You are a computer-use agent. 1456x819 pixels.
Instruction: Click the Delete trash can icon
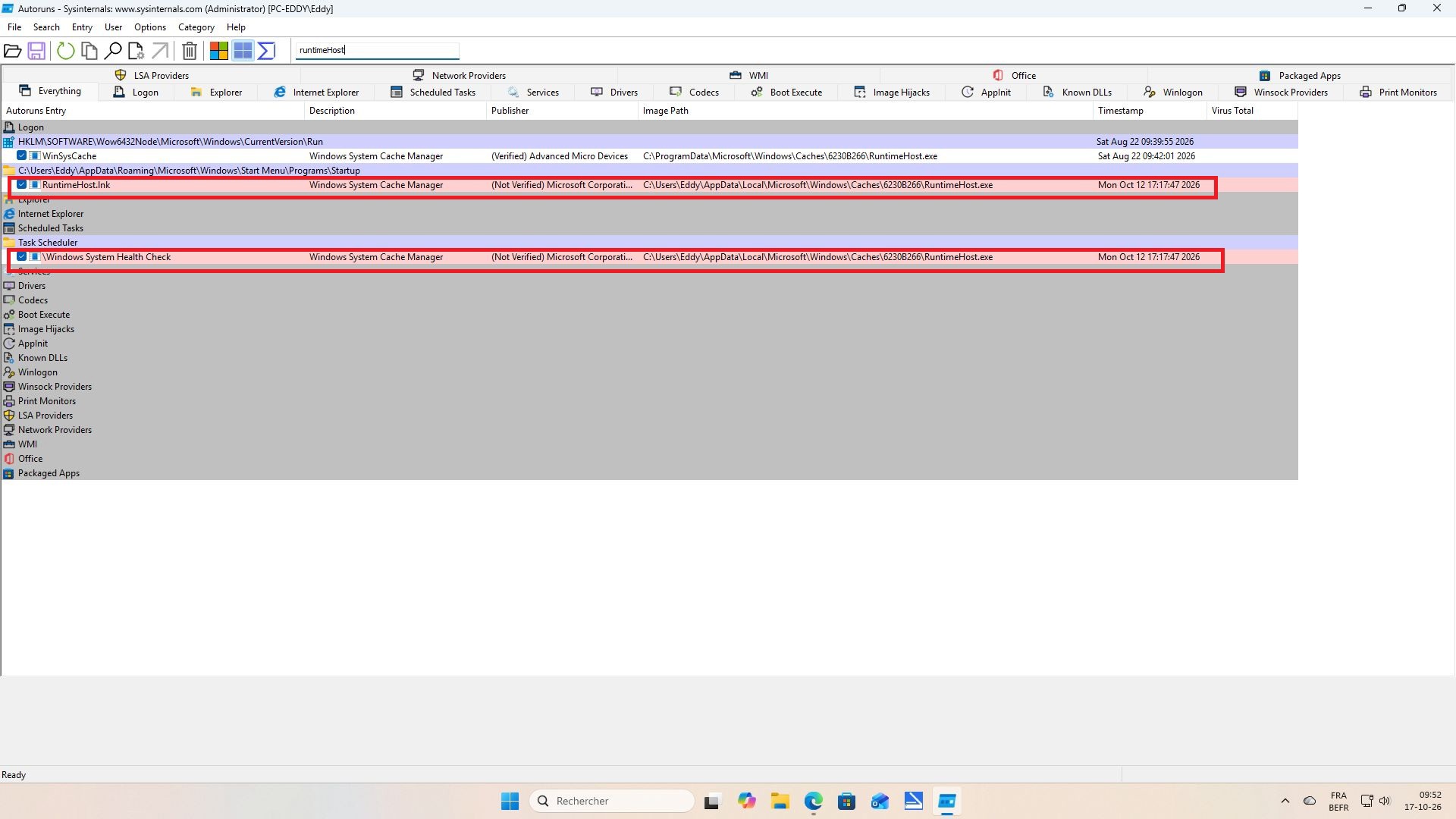click(190, 51)
